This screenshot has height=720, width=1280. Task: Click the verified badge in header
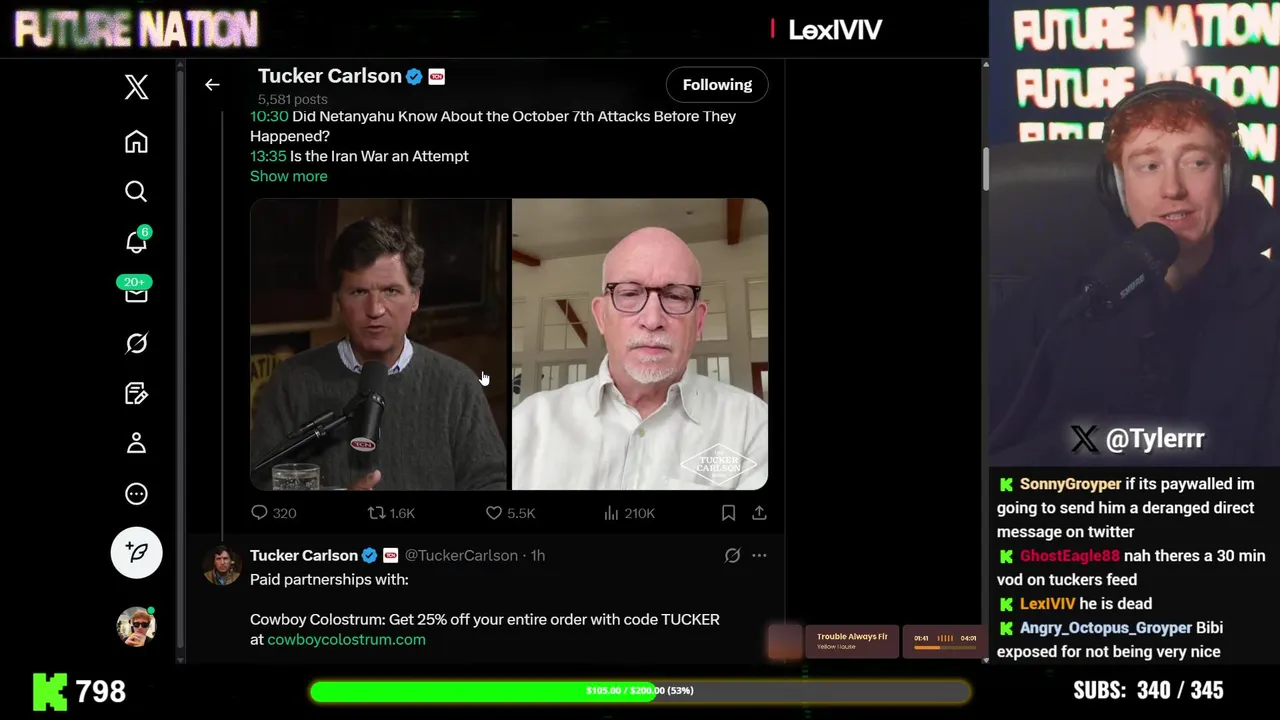(414, 76)
